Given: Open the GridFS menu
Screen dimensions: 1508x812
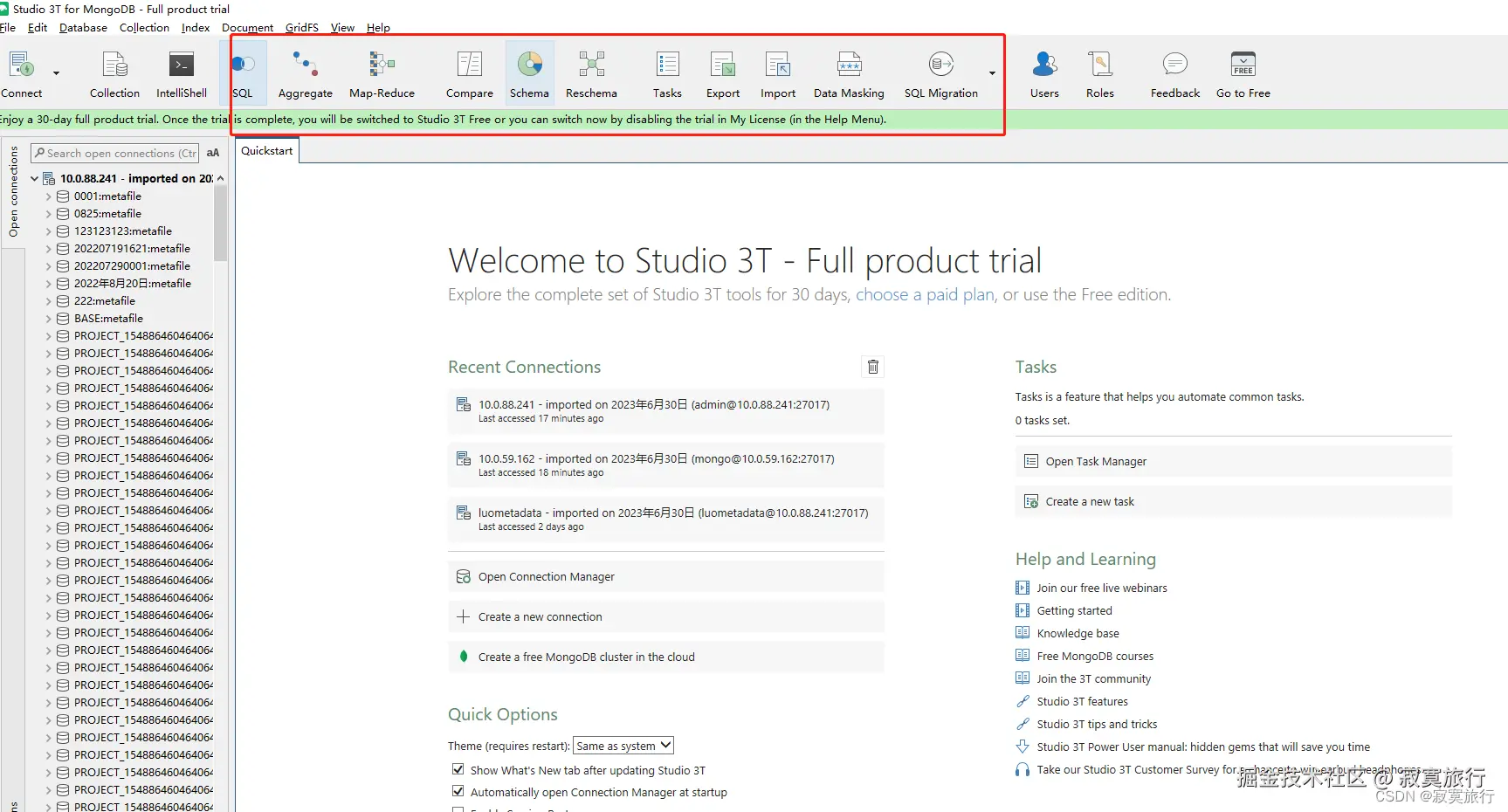Looking at the screenshot, I should [x=302, y=27].
